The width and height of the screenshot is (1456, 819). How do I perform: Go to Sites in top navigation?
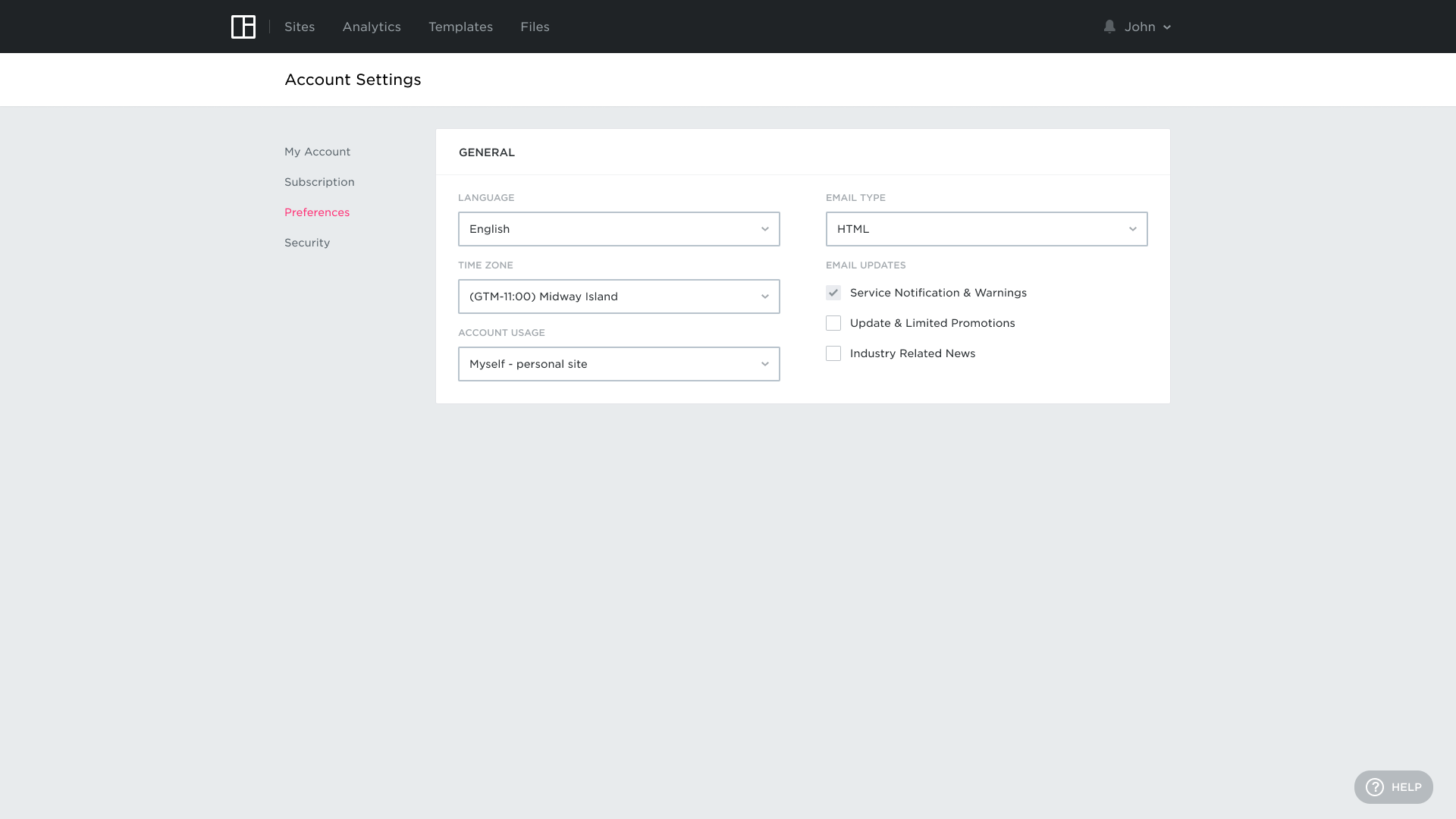tap(300, 27)
